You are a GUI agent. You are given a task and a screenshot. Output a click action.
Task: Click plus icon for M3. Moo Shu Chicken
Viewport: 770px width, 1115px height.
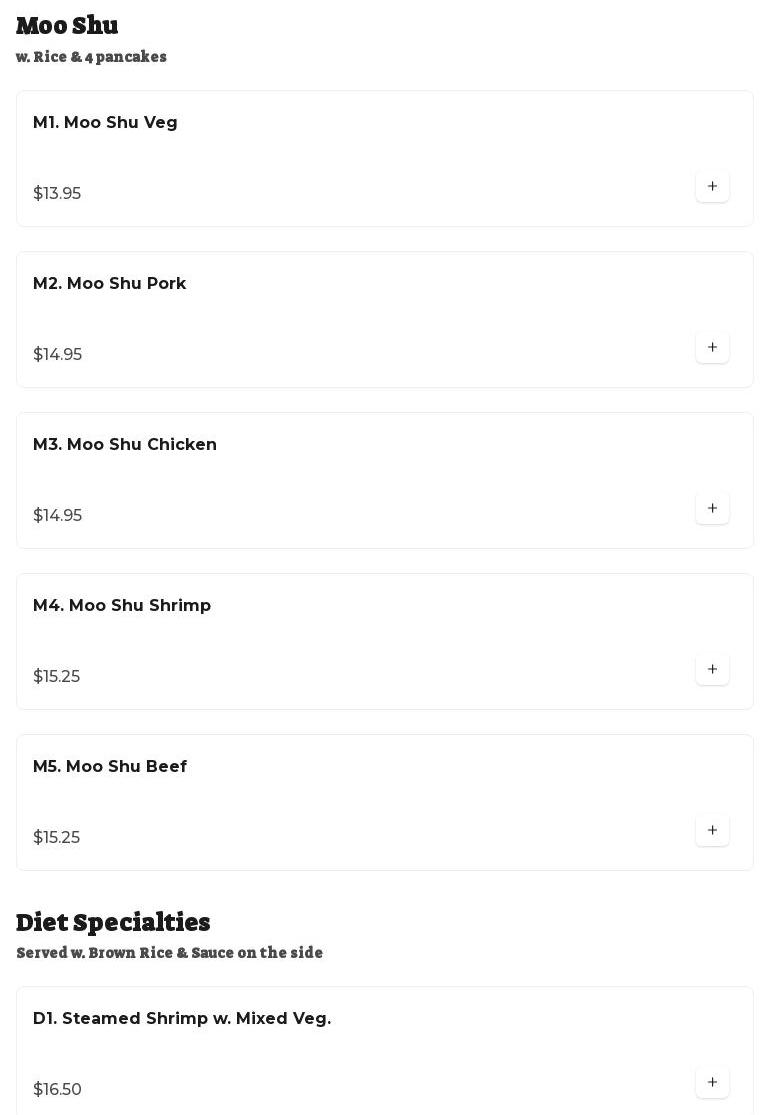point(712,509)
